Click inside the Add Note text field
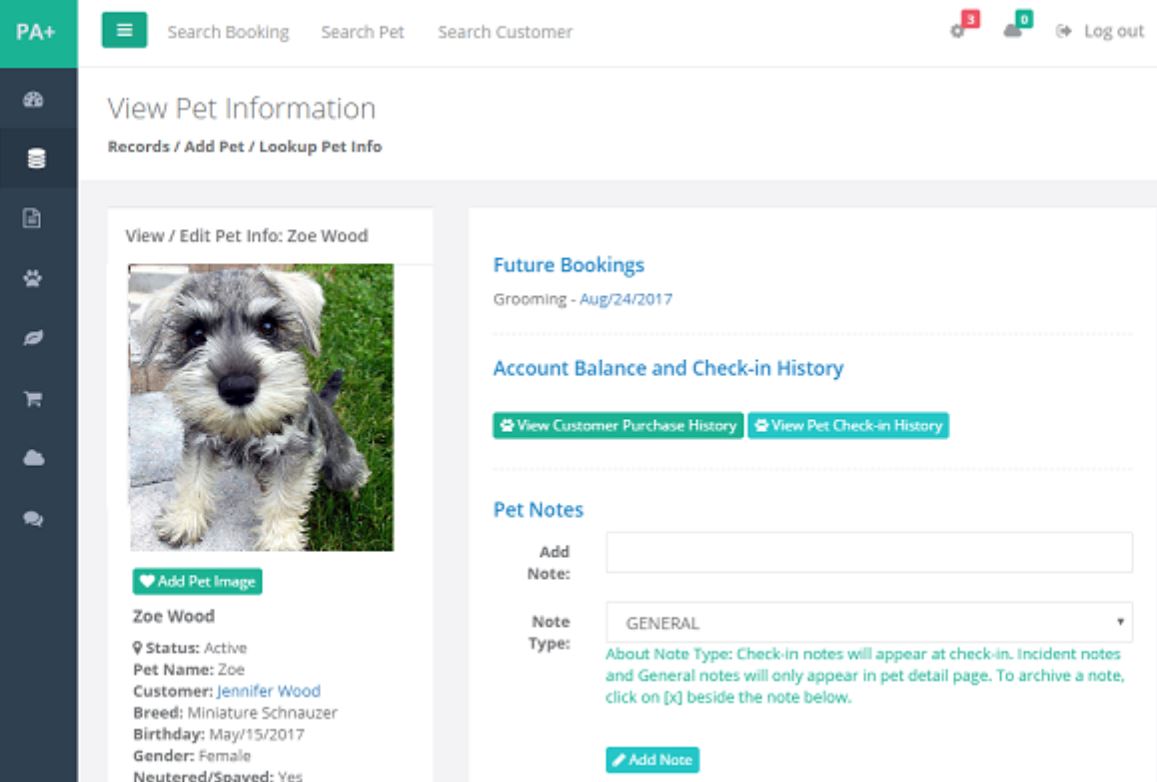Screen dimensions: 1157x782 [x=868, y=552]
